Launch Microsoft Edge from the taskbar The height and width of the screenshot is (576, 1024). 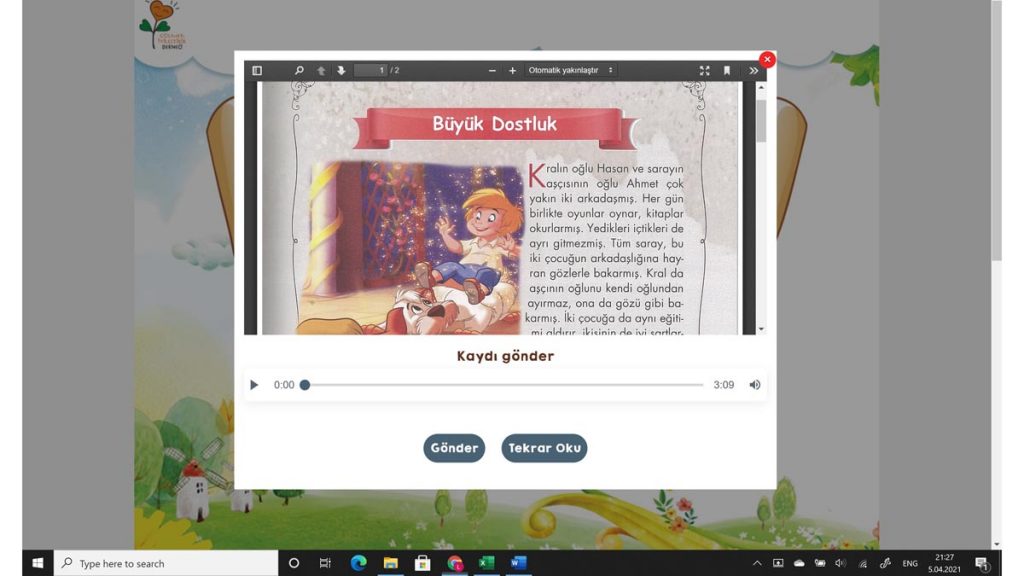click(358, 563)
